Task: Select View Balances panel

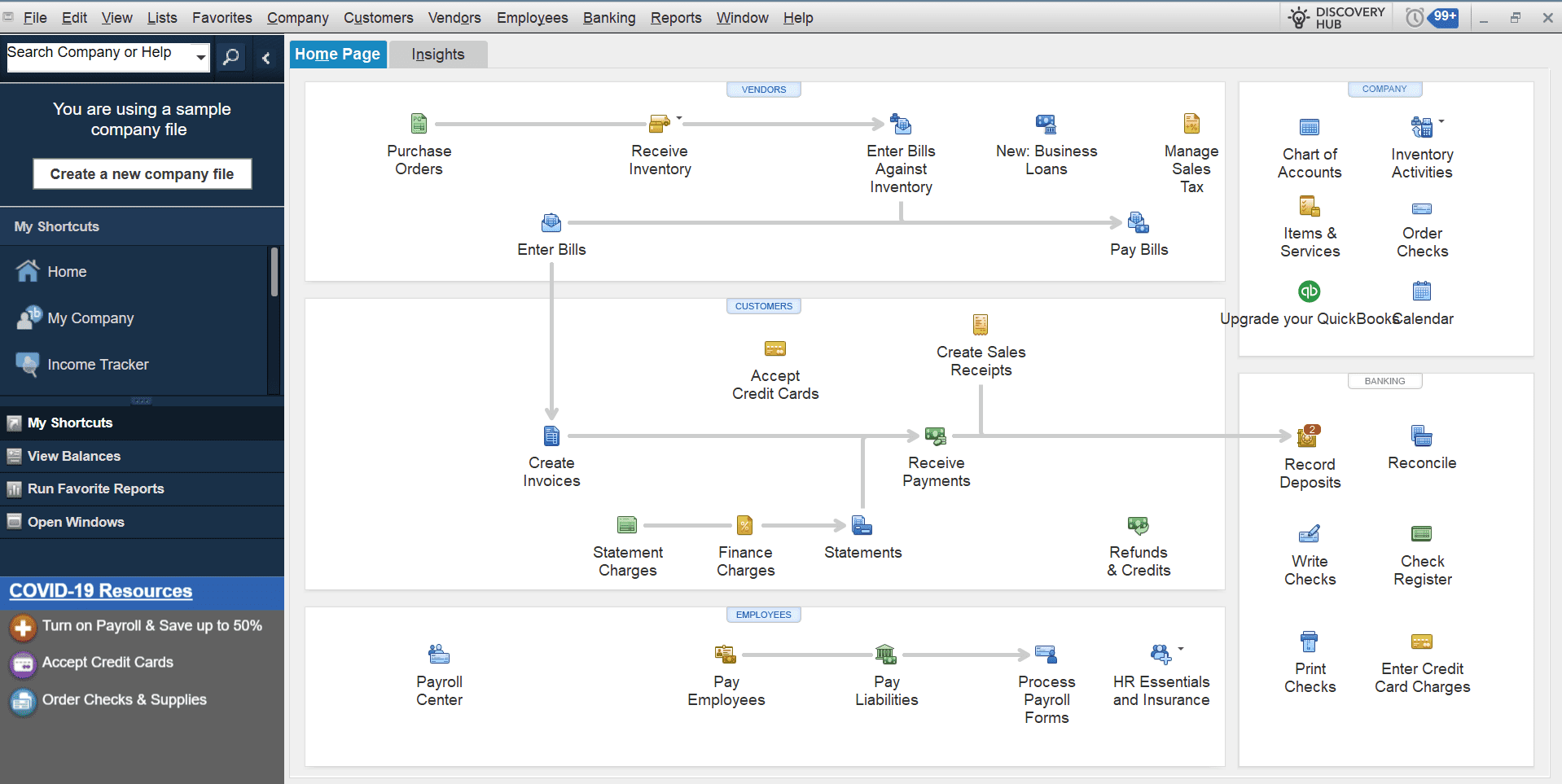Action: click(142, 456)
